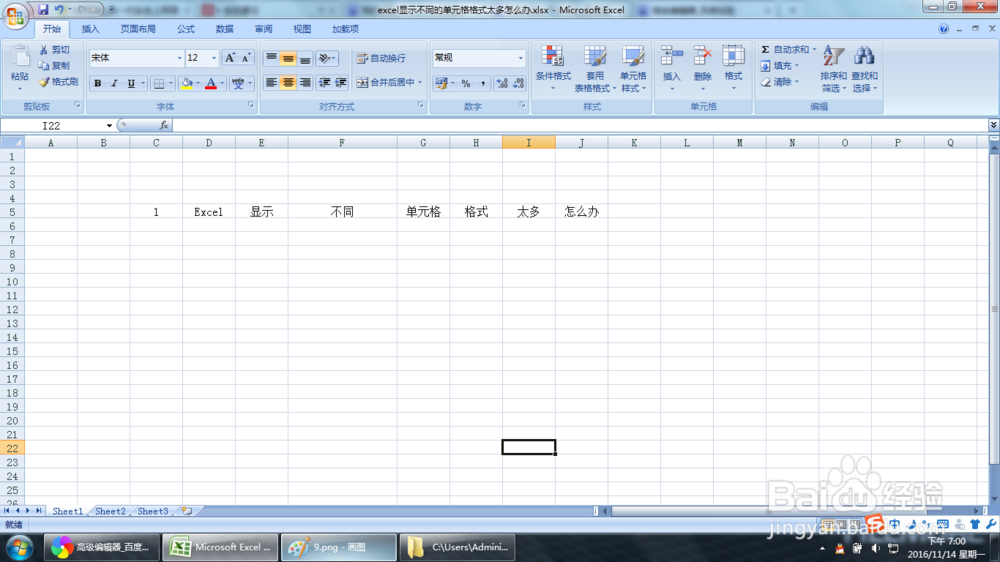Decrease font size with smaller A

click(x=246, y=58)
